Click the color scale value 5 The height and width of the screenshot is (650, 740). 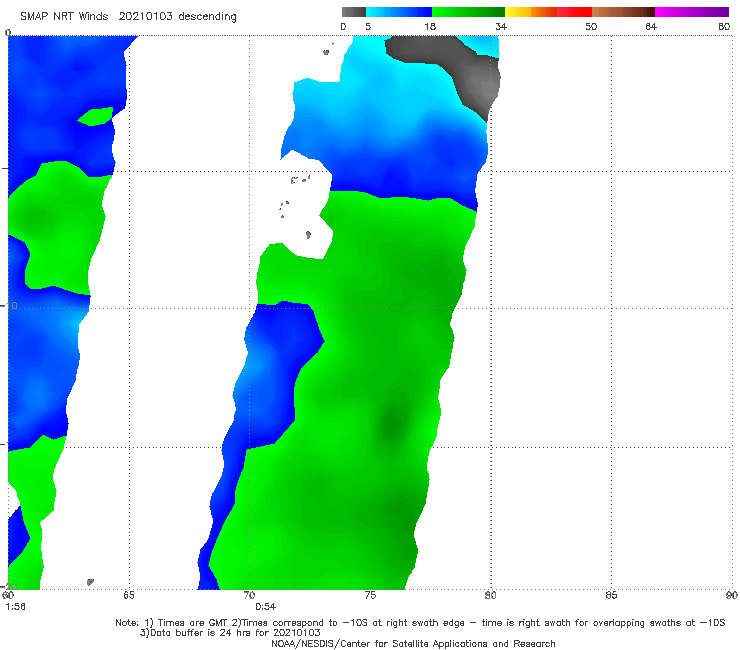pyautogui.click(x=368, y=27)
